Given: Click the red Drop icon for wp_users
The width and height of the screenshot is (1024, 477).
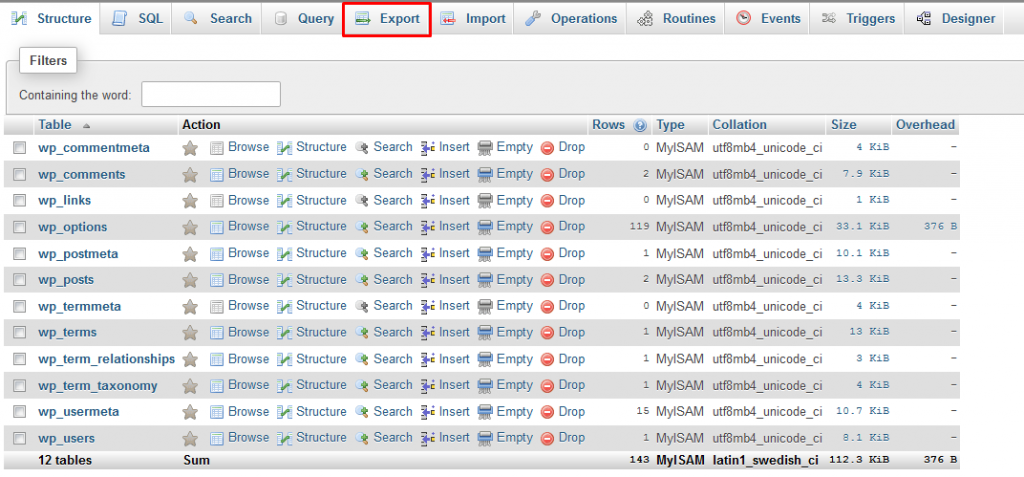Looking at the screenshot, I should [x=547, y=438].
